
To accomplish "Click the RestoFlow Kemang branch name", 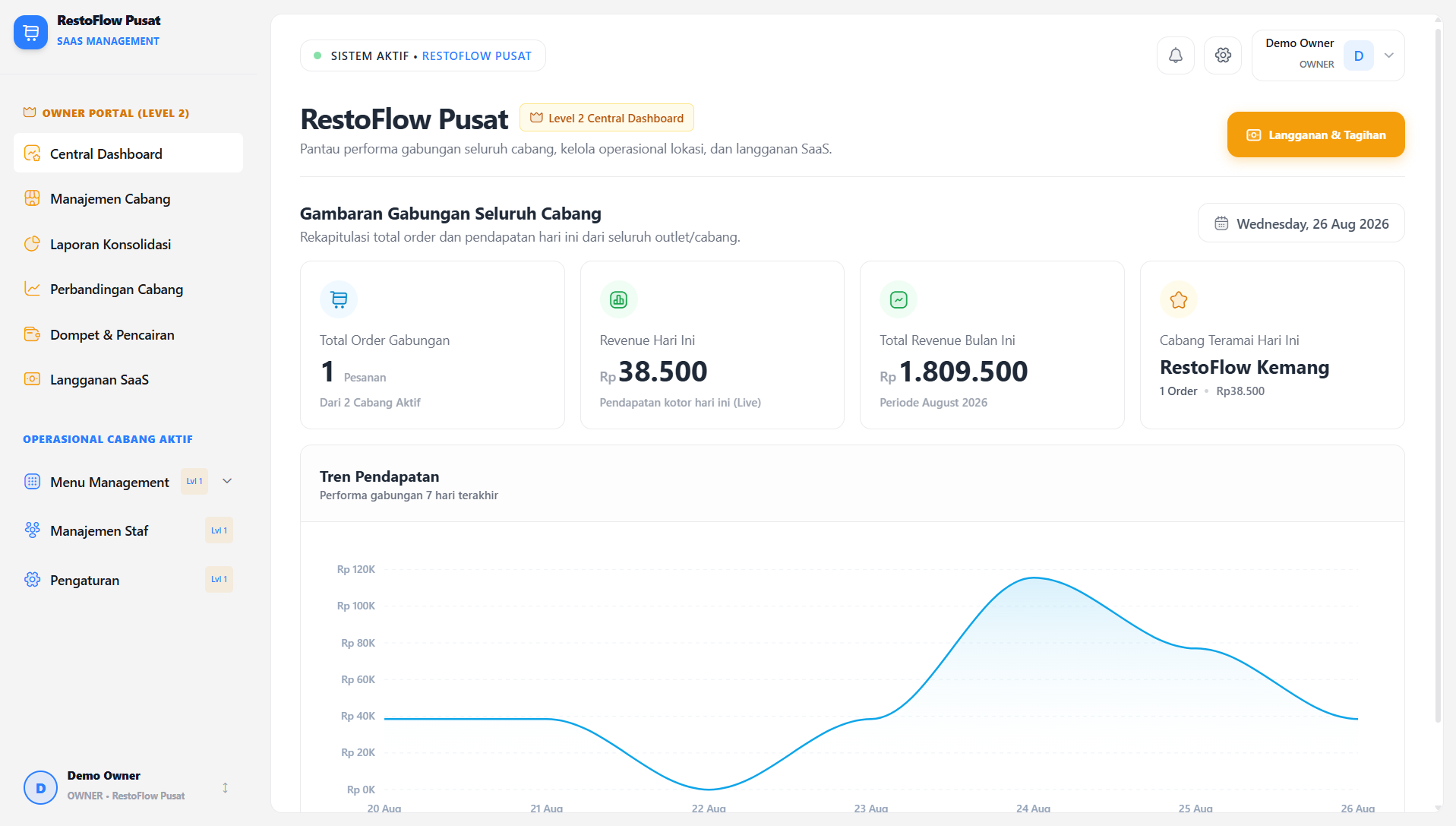I will pos(1244,368).
